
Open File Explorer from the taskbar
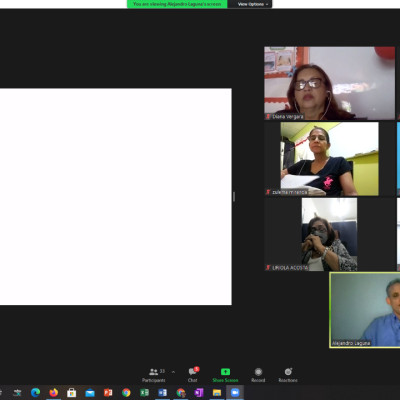217,392
